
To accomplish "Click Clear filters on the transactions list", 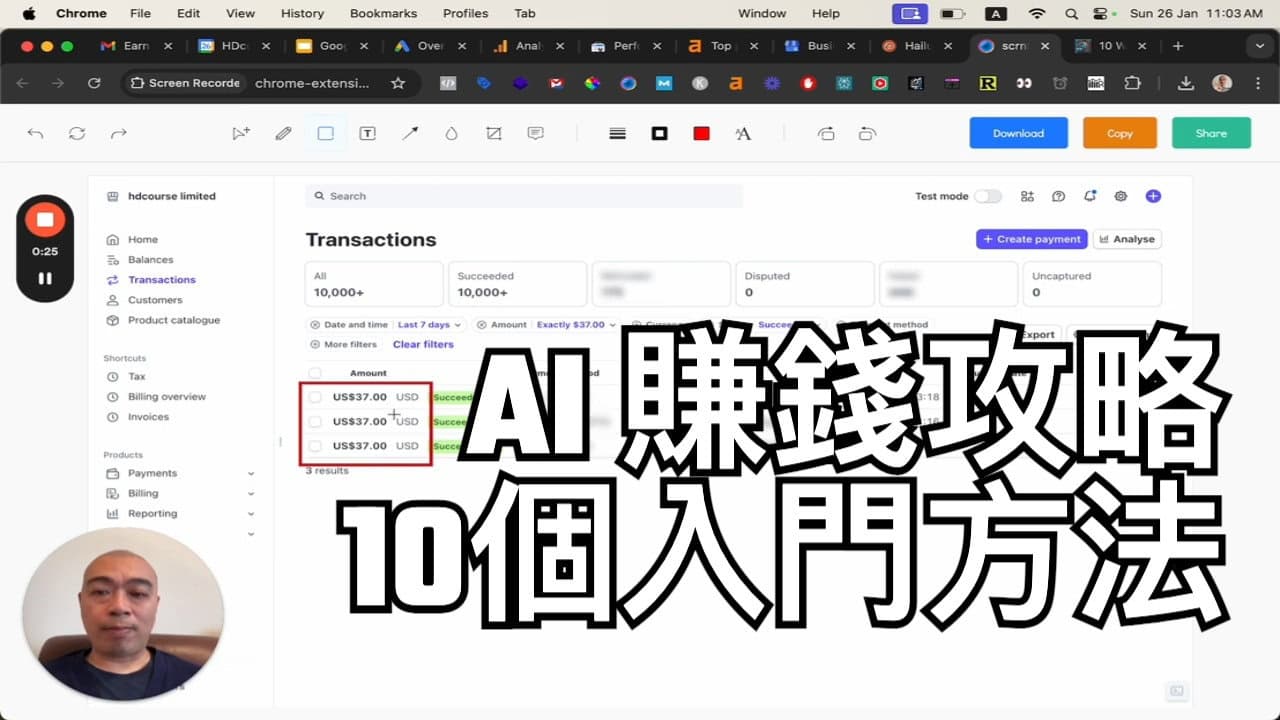I will (423, 344).
